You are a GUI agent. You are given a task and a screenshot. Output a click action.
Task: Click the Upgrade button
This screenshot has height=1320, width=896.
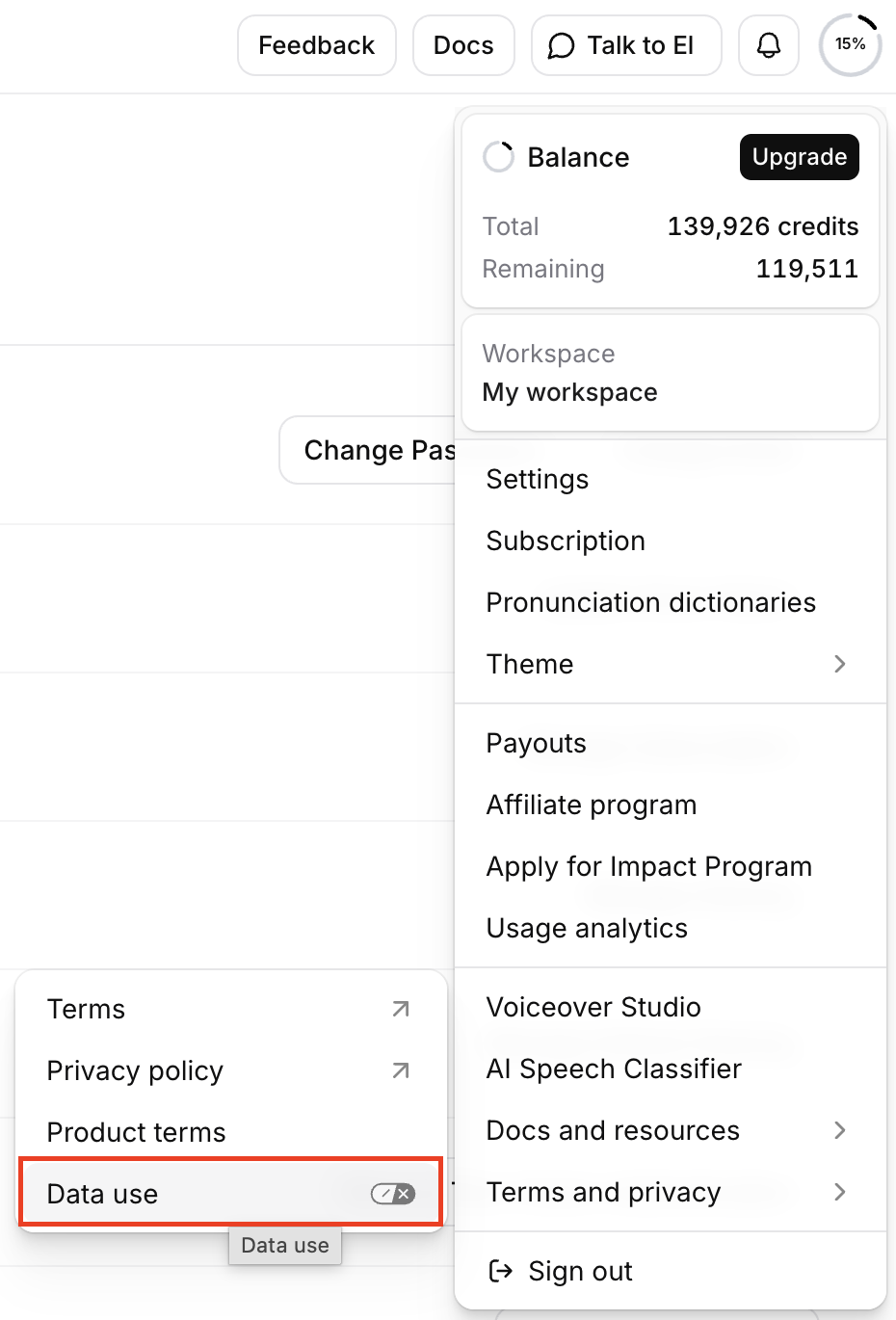800,157
